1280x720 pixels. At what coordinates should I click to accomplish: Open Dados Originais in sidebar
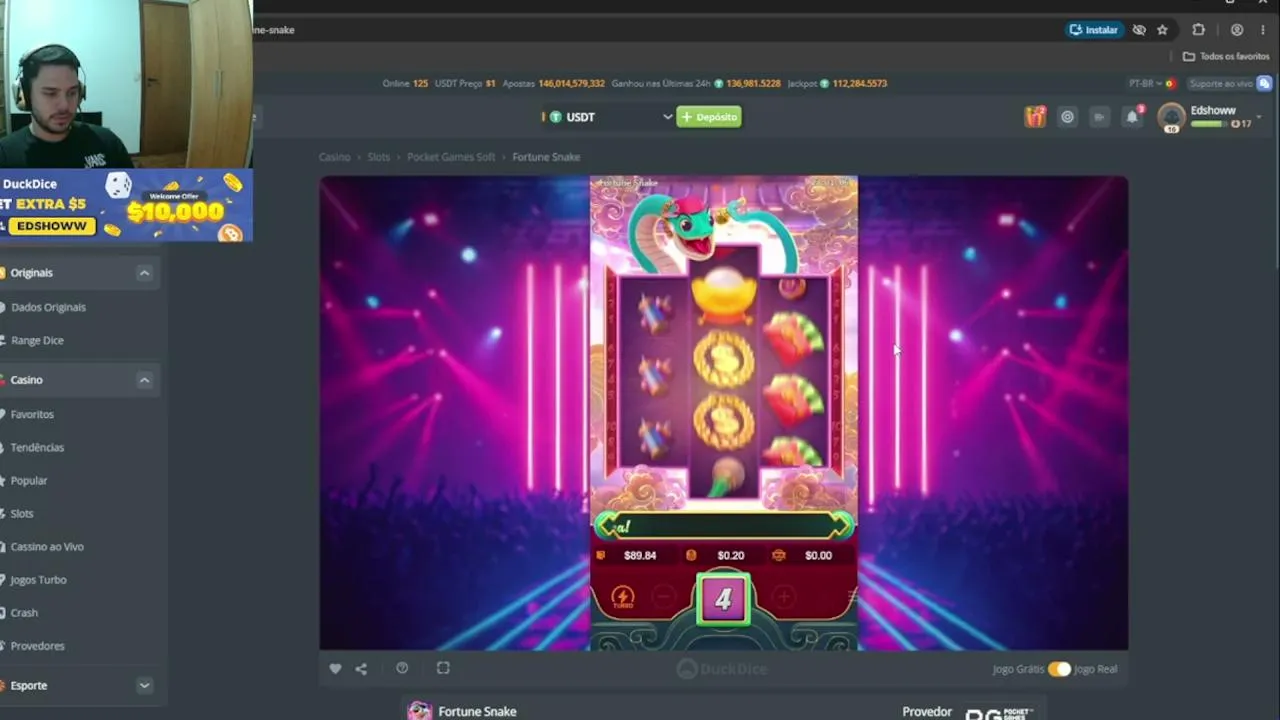[x=48, y=307]
